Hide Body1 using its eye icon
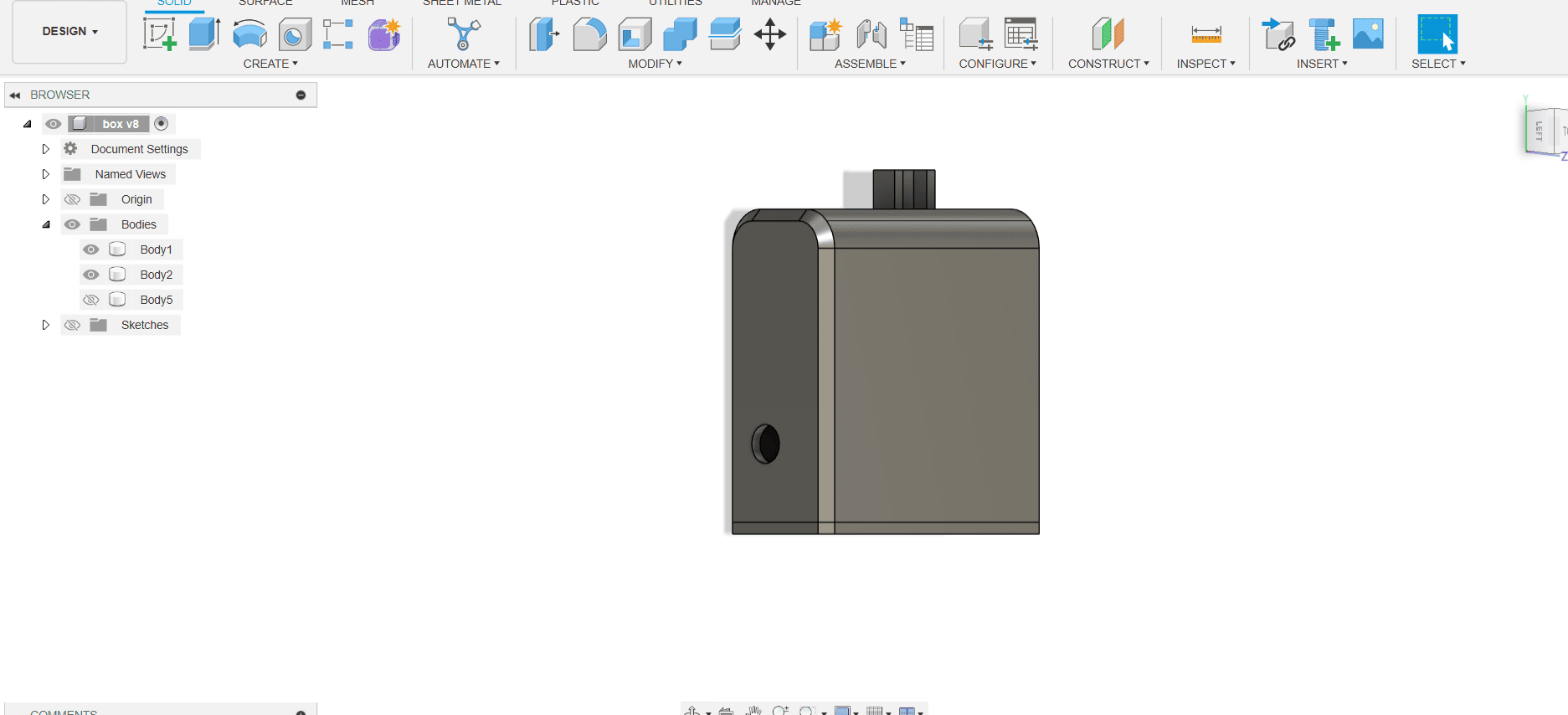Image resolution: width=1568 pixels, height=715 pixels. click(x=91, y=249)
